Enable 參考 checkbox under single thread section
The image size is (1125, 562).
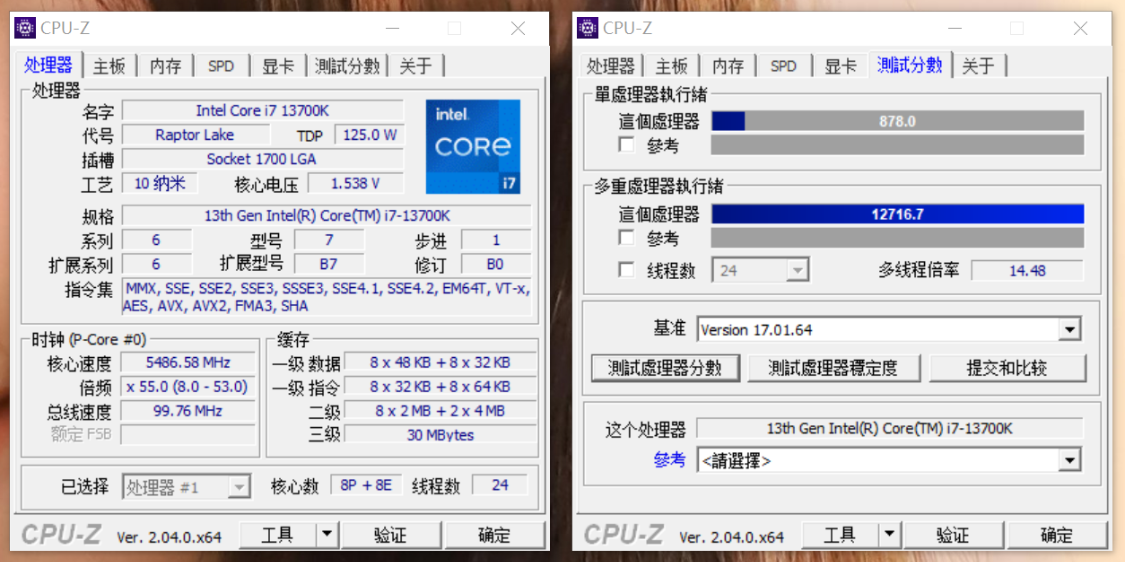click(626, 145)
